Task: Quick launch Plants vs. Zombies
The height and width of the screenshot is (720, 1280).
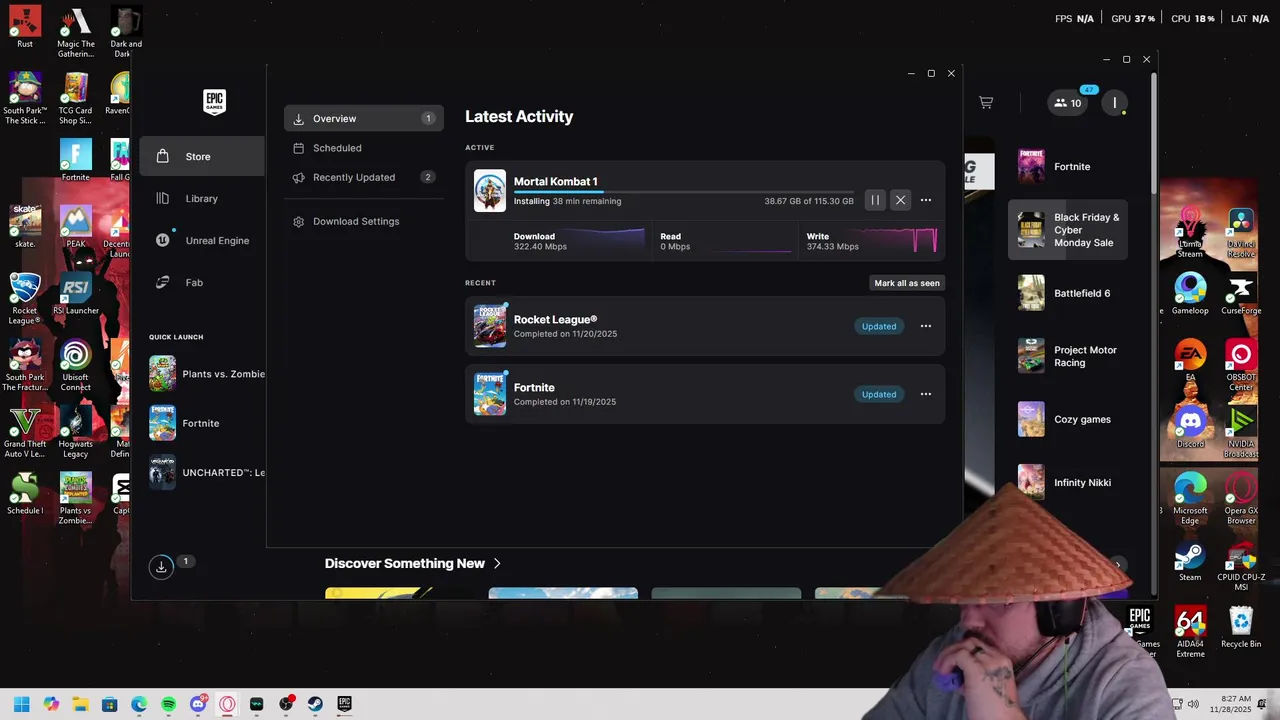Action: click(206, 374)
